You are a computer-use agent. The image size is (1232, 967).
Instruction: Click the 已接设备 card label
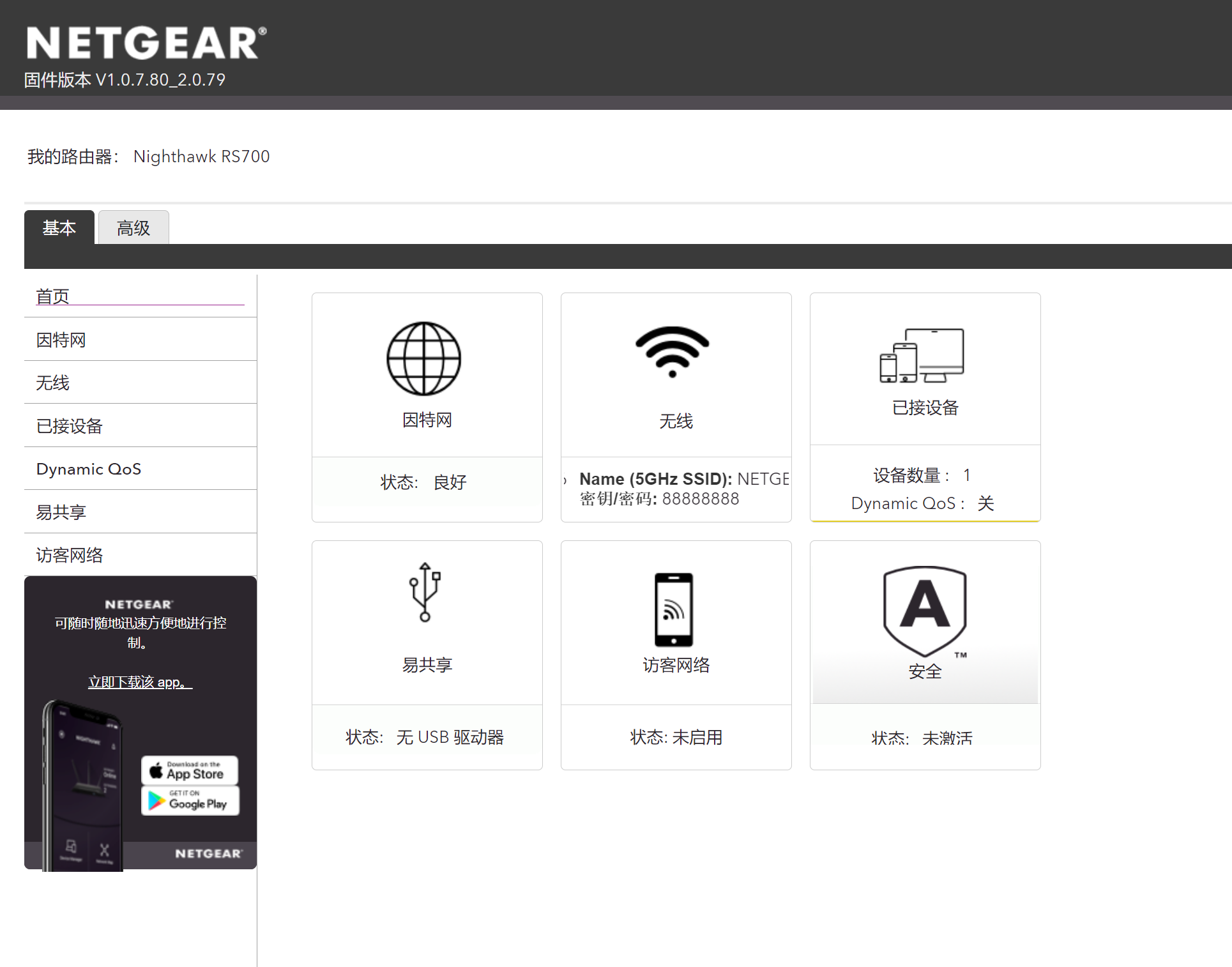(x=925, y=407)
